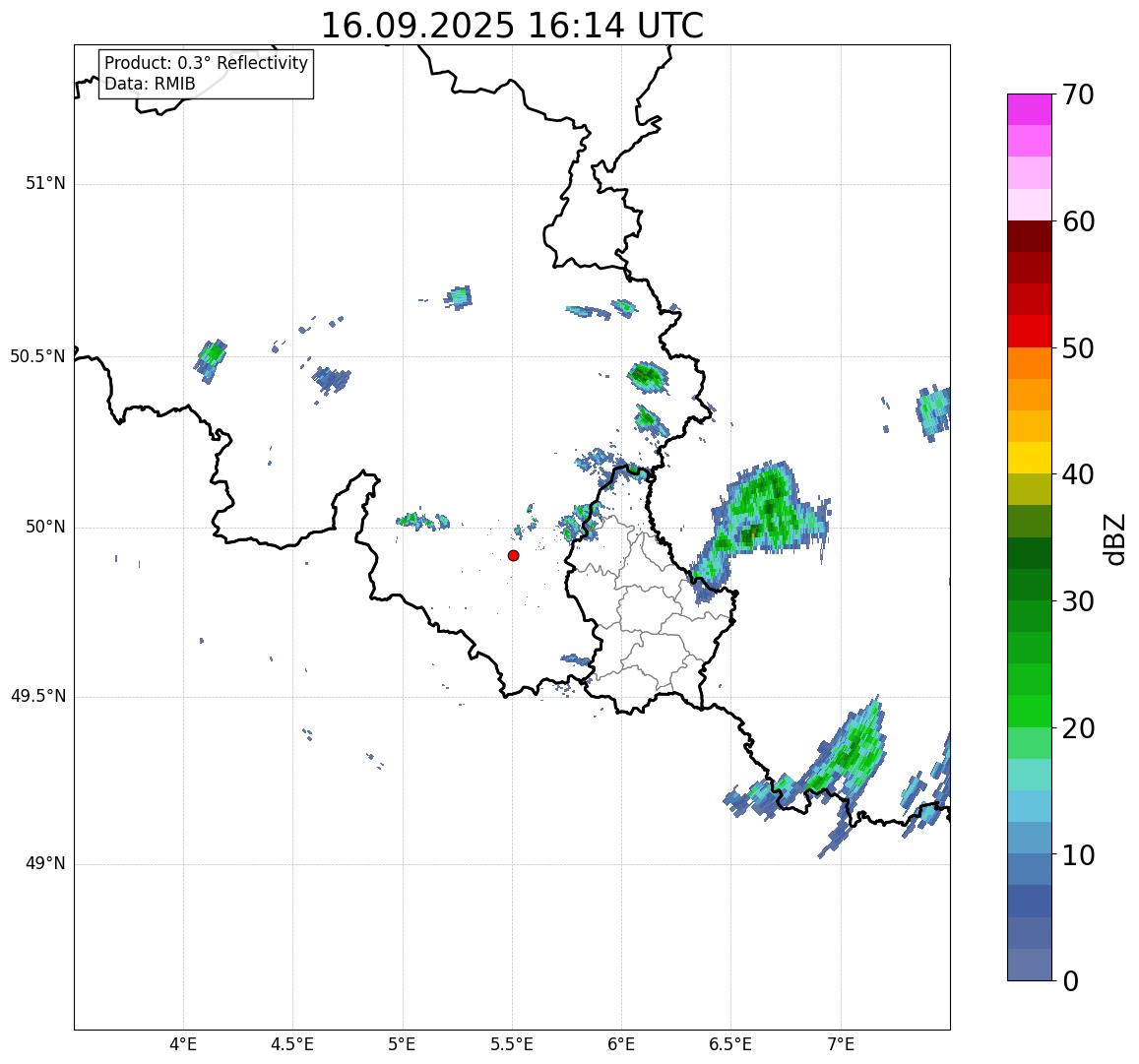Click the '50.5°N' latitude label
This screenshot has height=1064, width=1139.
click(x=37, y=356)
